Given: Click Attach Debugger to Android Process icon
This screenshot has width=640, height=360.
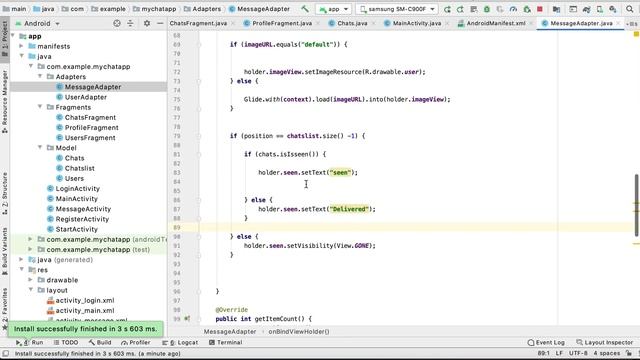Looking at the screenshot, I should pyautogui.click(x=527, y=9).
